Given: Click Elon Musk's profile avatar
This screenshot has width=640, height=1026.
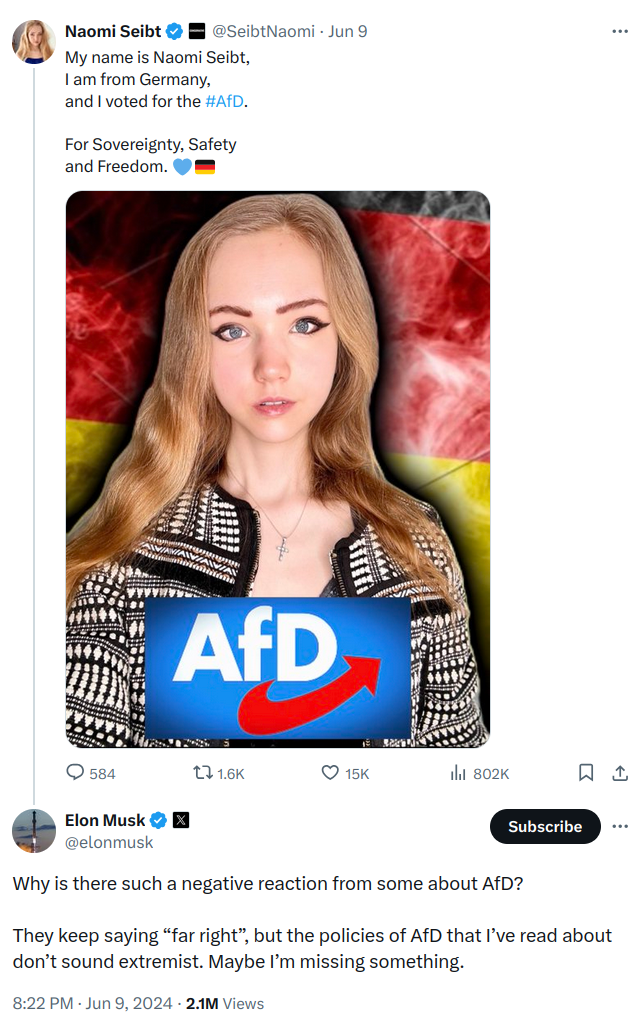Looking at the screenshot, I should [33, 830].
